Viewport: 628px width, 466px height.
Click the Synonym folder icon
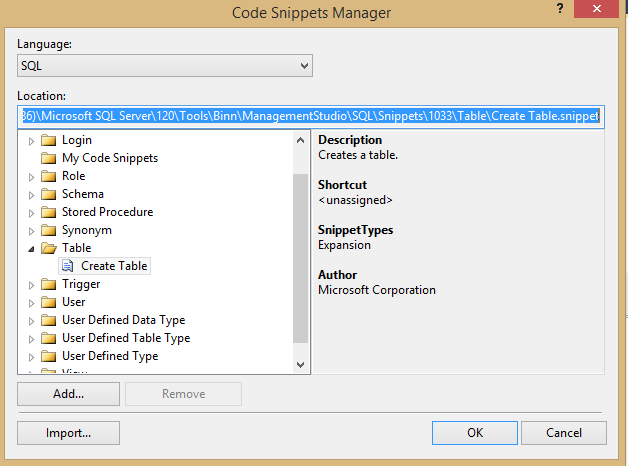[x=48, y=231]
